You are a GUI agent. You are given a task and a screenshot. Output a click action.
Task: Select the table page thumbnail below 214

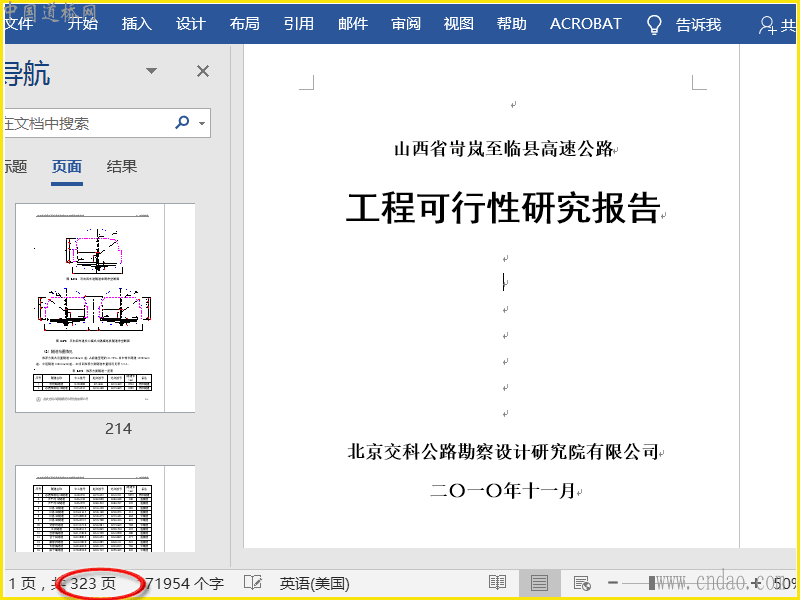105,509
